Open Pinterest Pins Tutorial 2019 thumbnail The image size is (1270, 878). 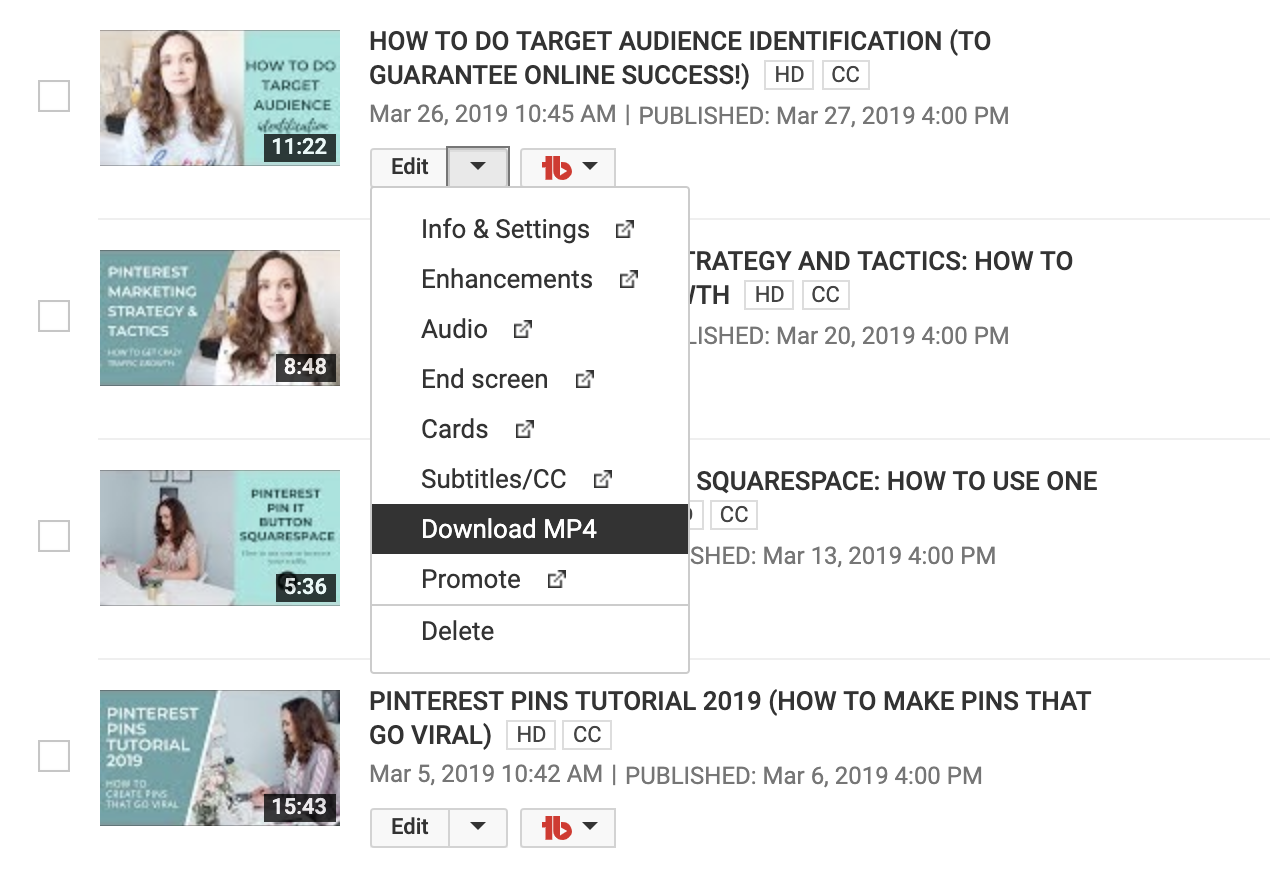click(220, 758)
